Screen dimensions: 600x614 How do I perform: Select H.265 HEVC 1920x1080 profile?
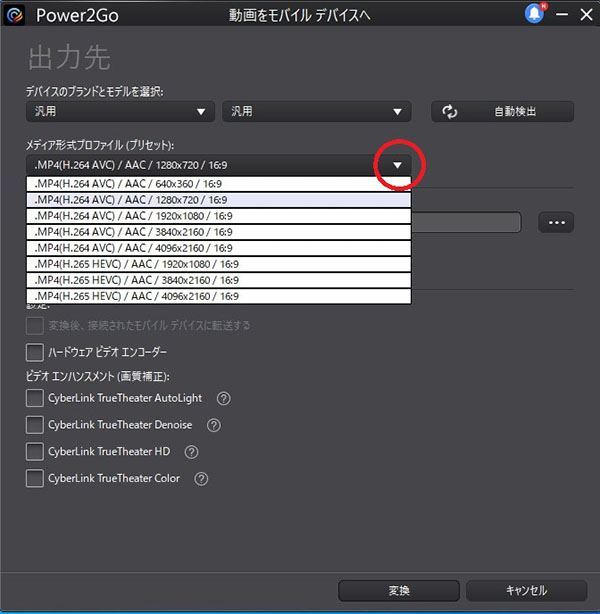[219, 264]
